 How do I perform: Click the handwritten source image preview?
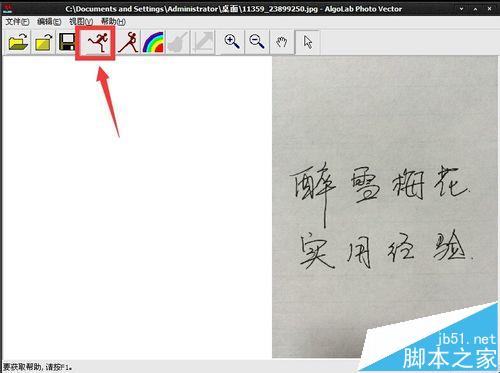[385, 207]
